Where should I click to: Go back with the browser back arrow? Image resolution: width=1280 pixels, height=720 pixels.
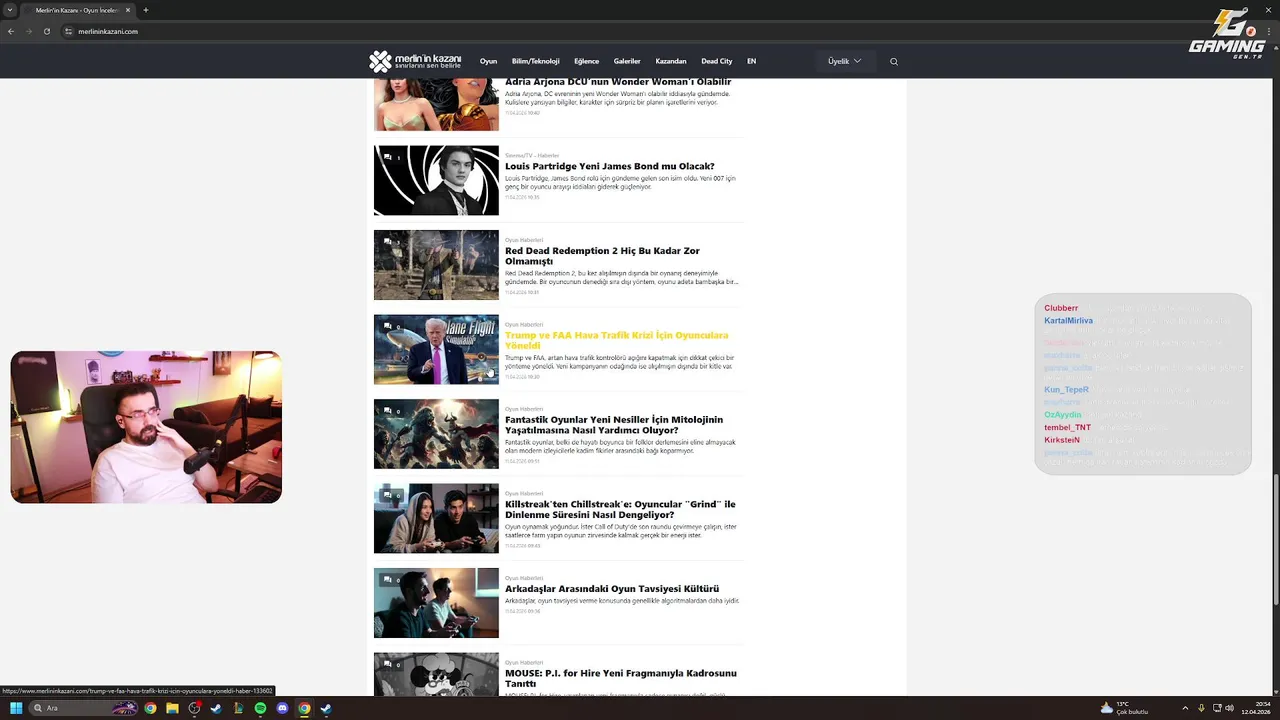pos(11,31)
